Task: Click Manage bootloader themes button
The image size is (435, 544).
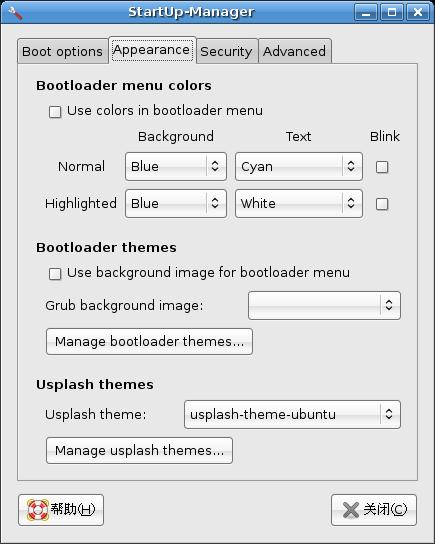Action: coord(150,341)
